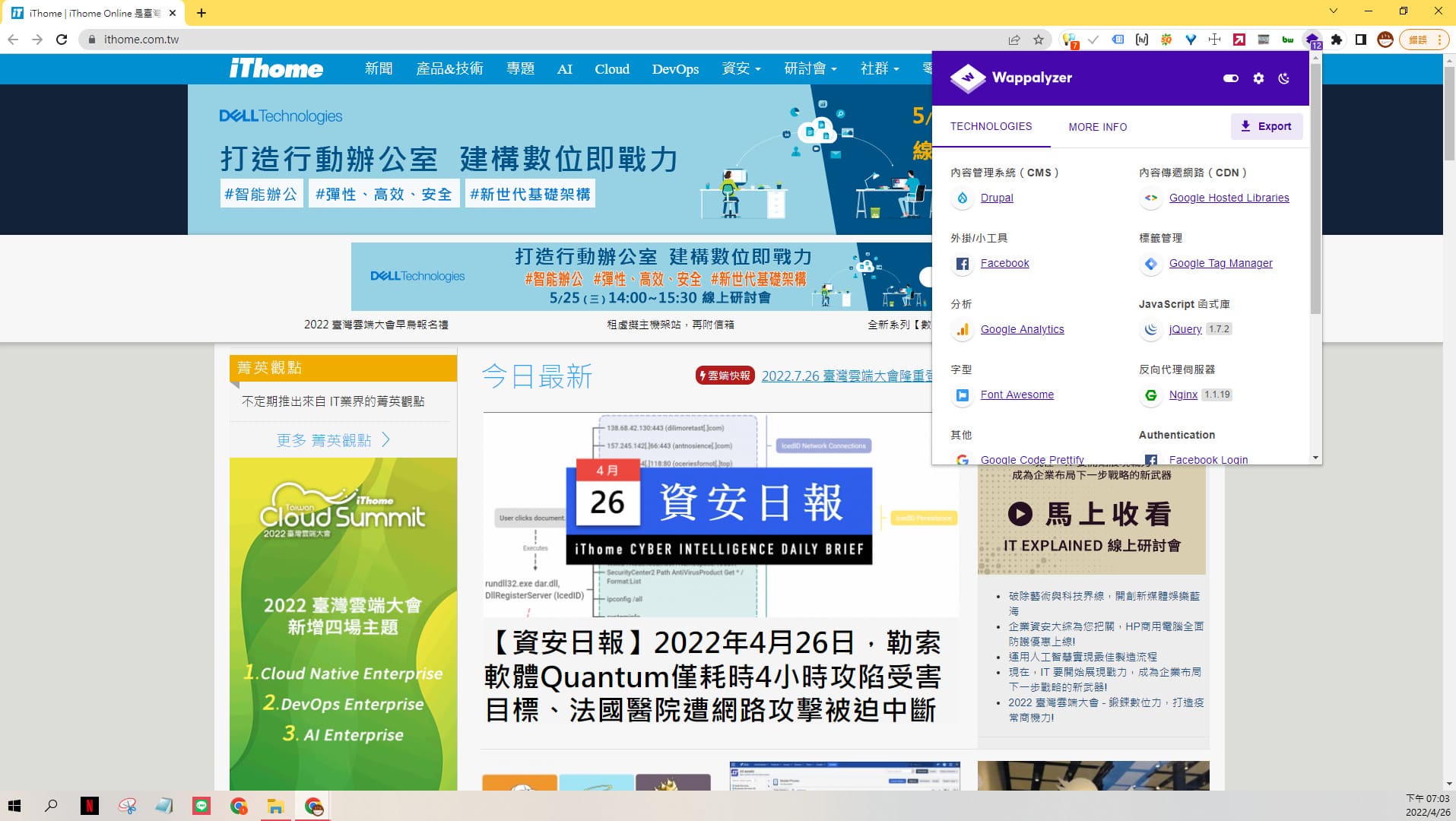This screenshot has height=821, width=1456.
Task: Click the [h/] extension icon
Action: tap(1142, 40)
